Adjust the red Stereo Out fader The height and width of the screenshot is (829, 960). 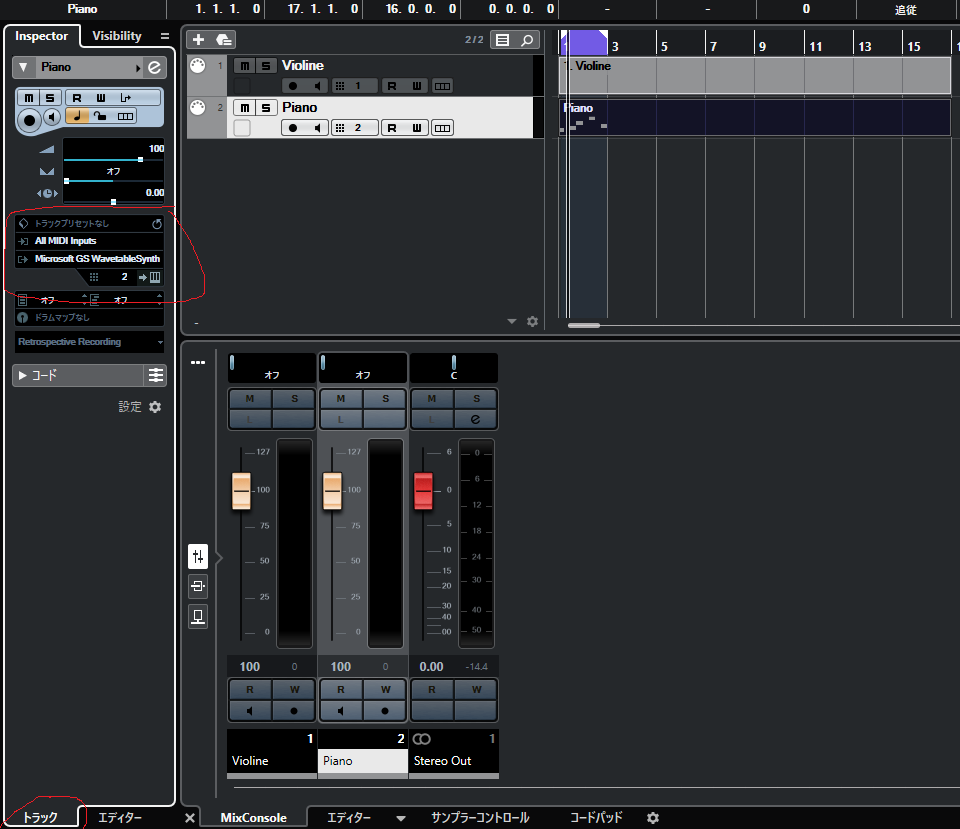coord(423,490)
